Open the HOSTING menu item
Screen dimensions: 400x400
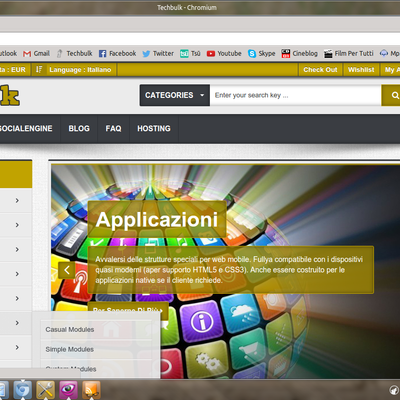[x=154, y=129]
